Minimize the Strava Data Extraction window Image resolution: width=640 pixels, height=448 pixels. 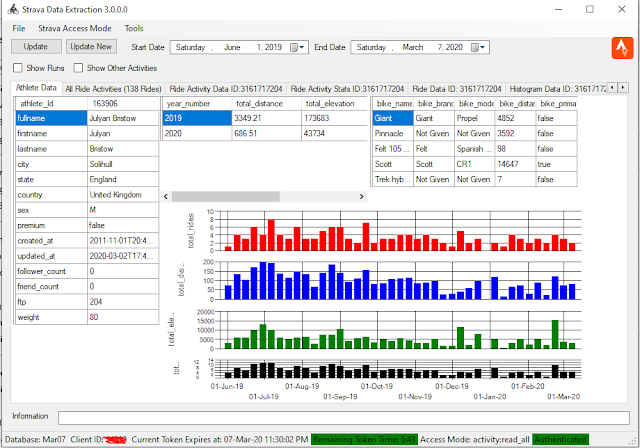(558, 9)
